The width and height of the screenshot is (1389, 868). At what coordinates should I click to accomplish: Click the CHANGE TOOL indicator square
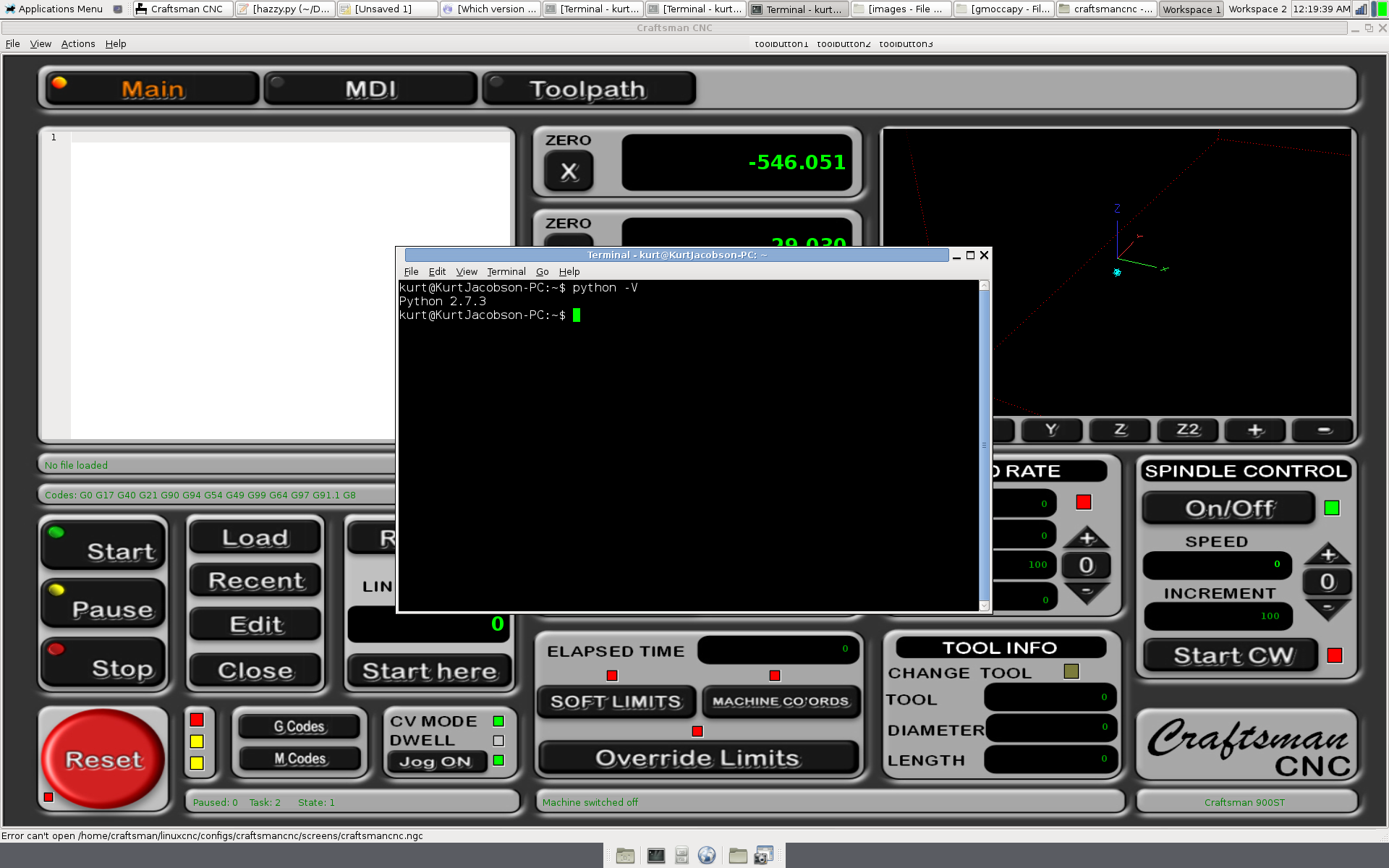tap(1071, 671)
